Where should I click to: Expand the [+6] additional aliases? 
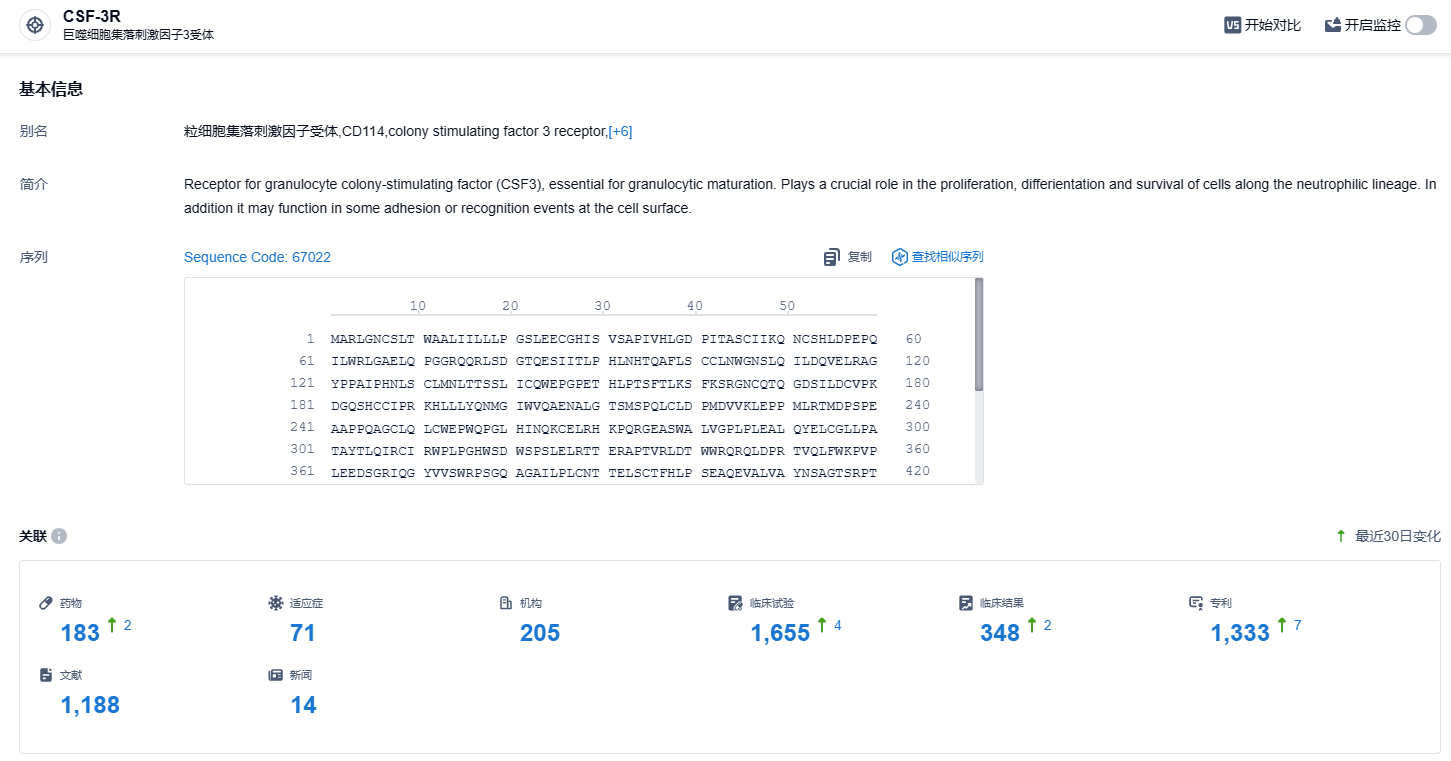click(x=620, y=131)
